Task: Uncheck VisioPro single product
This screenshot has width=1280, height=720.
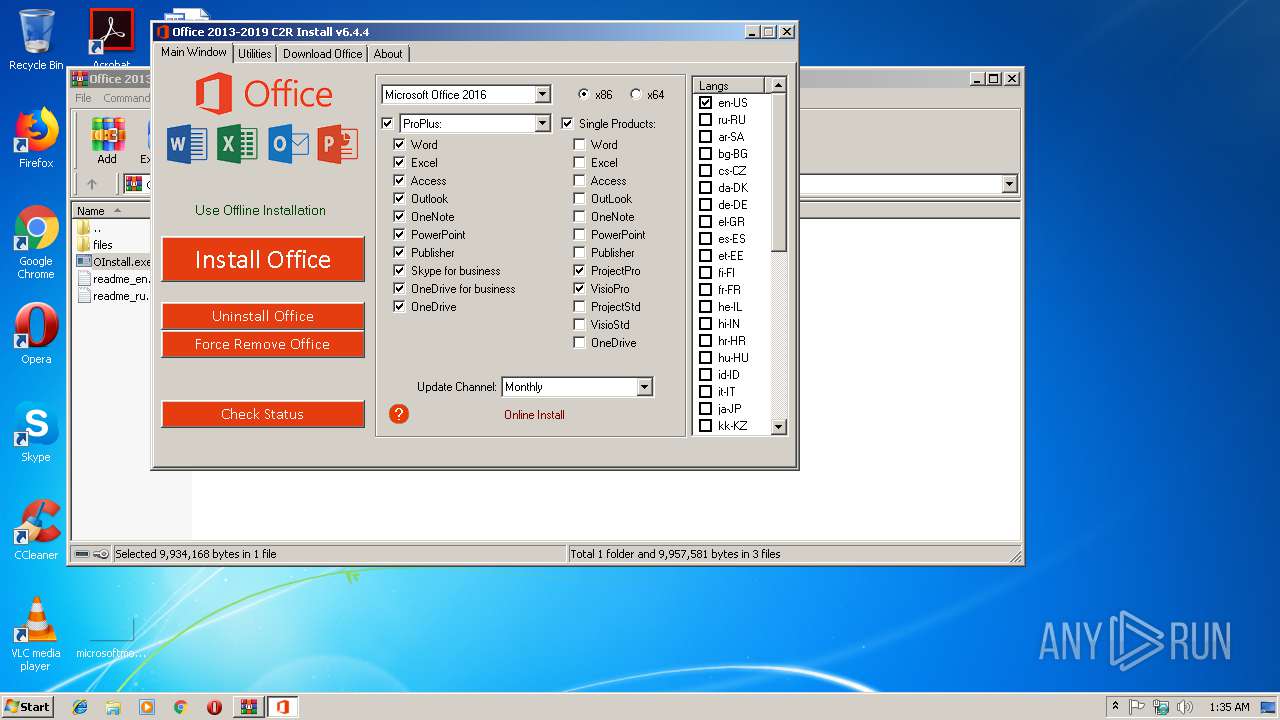Action: (x=580, y=289)
